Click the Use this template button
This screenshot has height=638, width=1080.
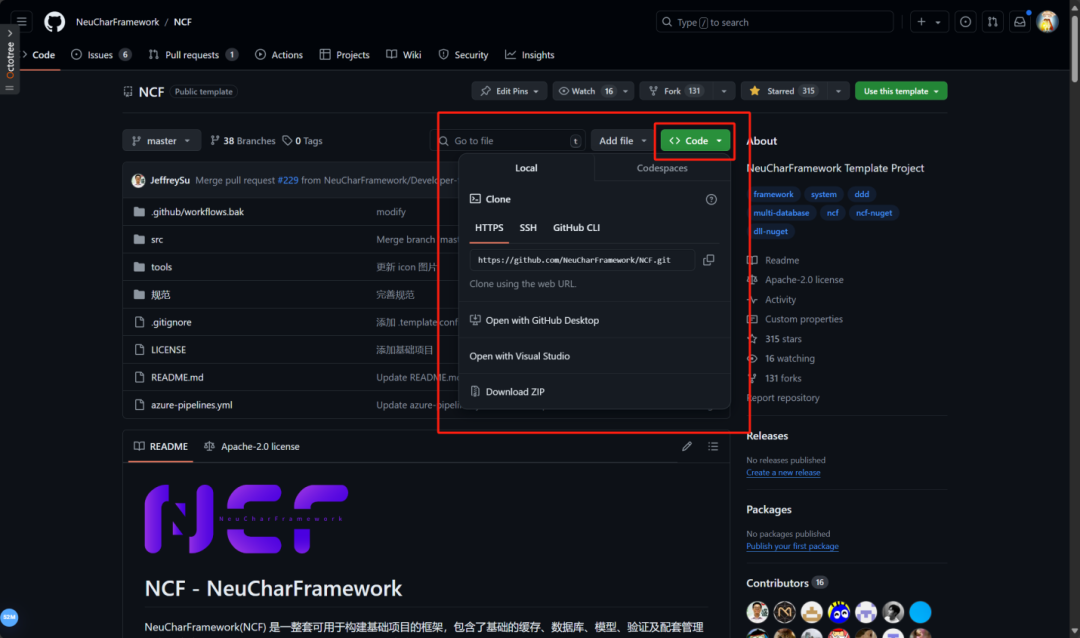coord(901,91)
